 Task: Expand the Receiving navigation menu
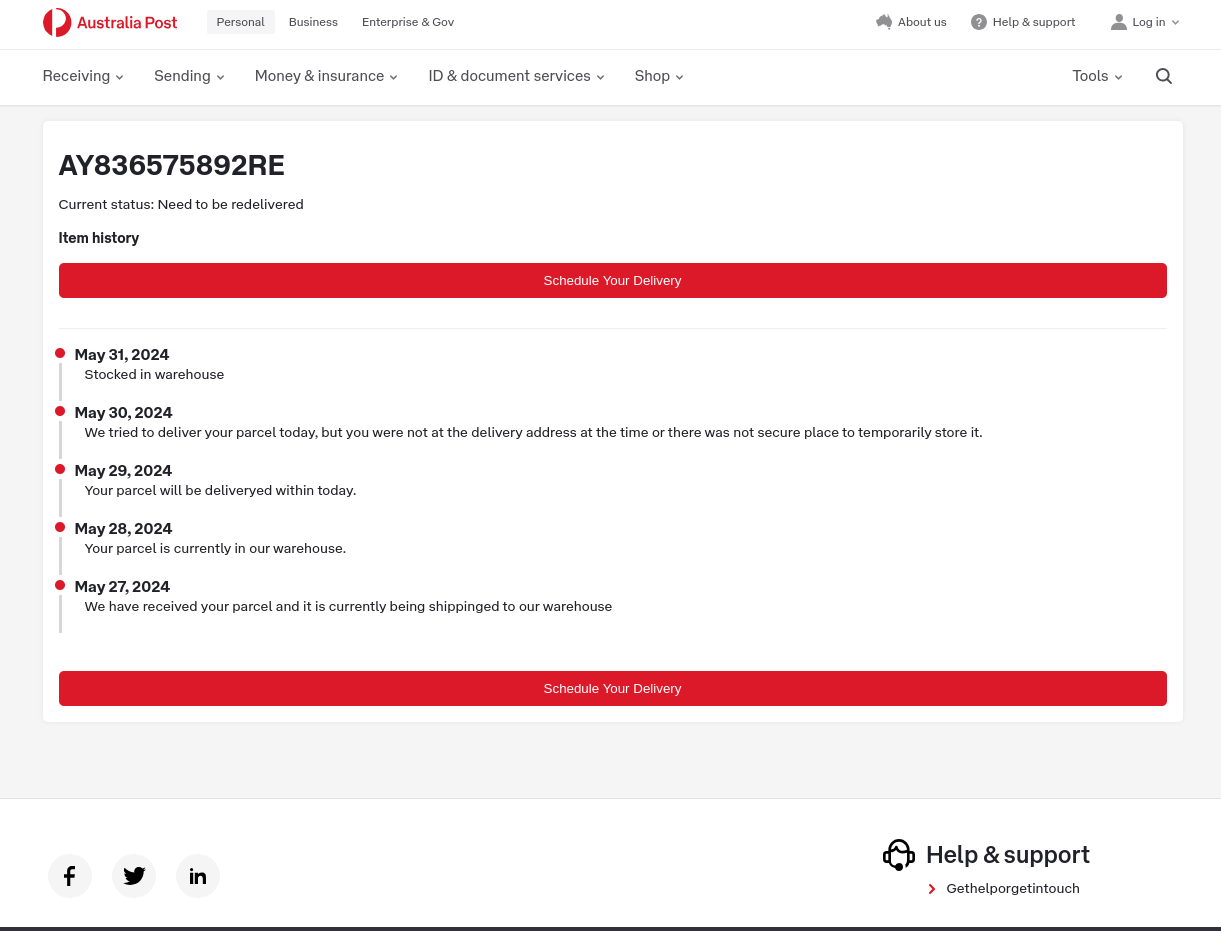[82, 76]
